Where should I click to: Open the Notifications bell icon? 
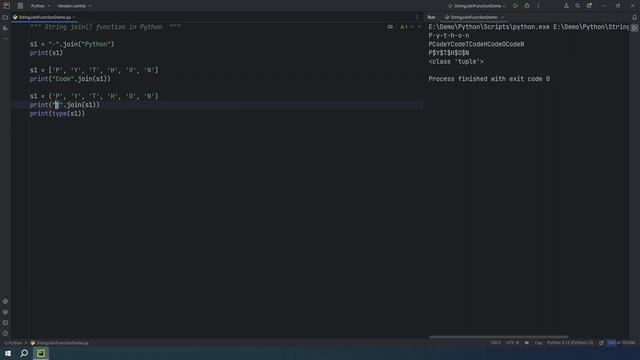[634, 18]
